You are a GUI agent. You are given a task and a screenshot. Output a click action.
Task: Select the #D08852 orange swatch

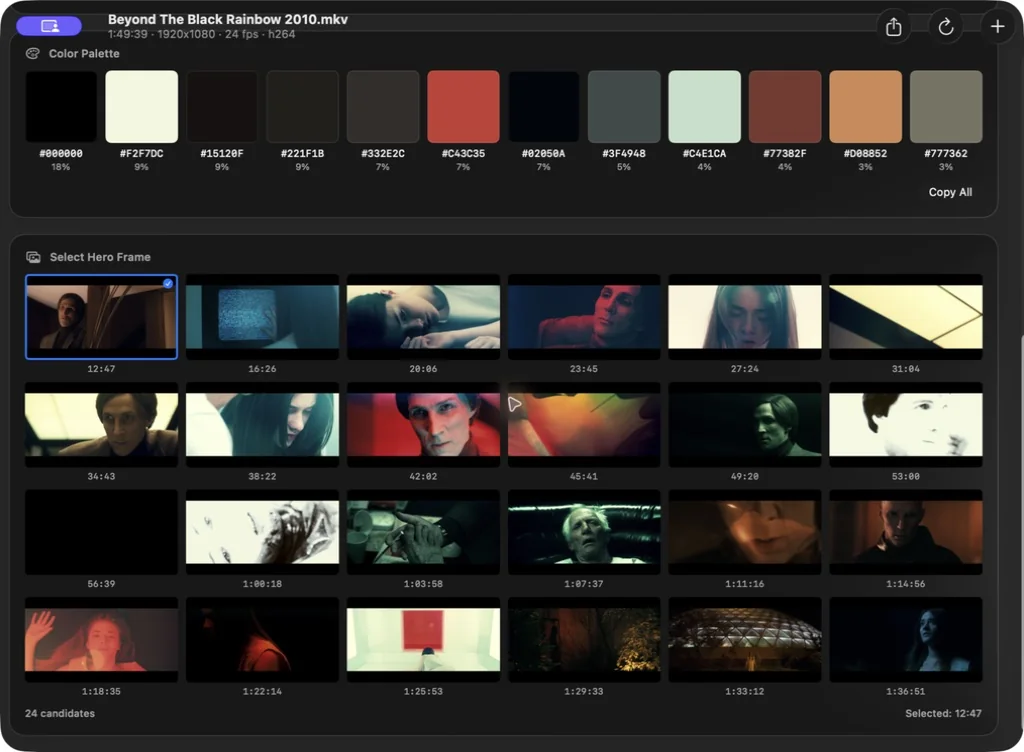point(865,106)
